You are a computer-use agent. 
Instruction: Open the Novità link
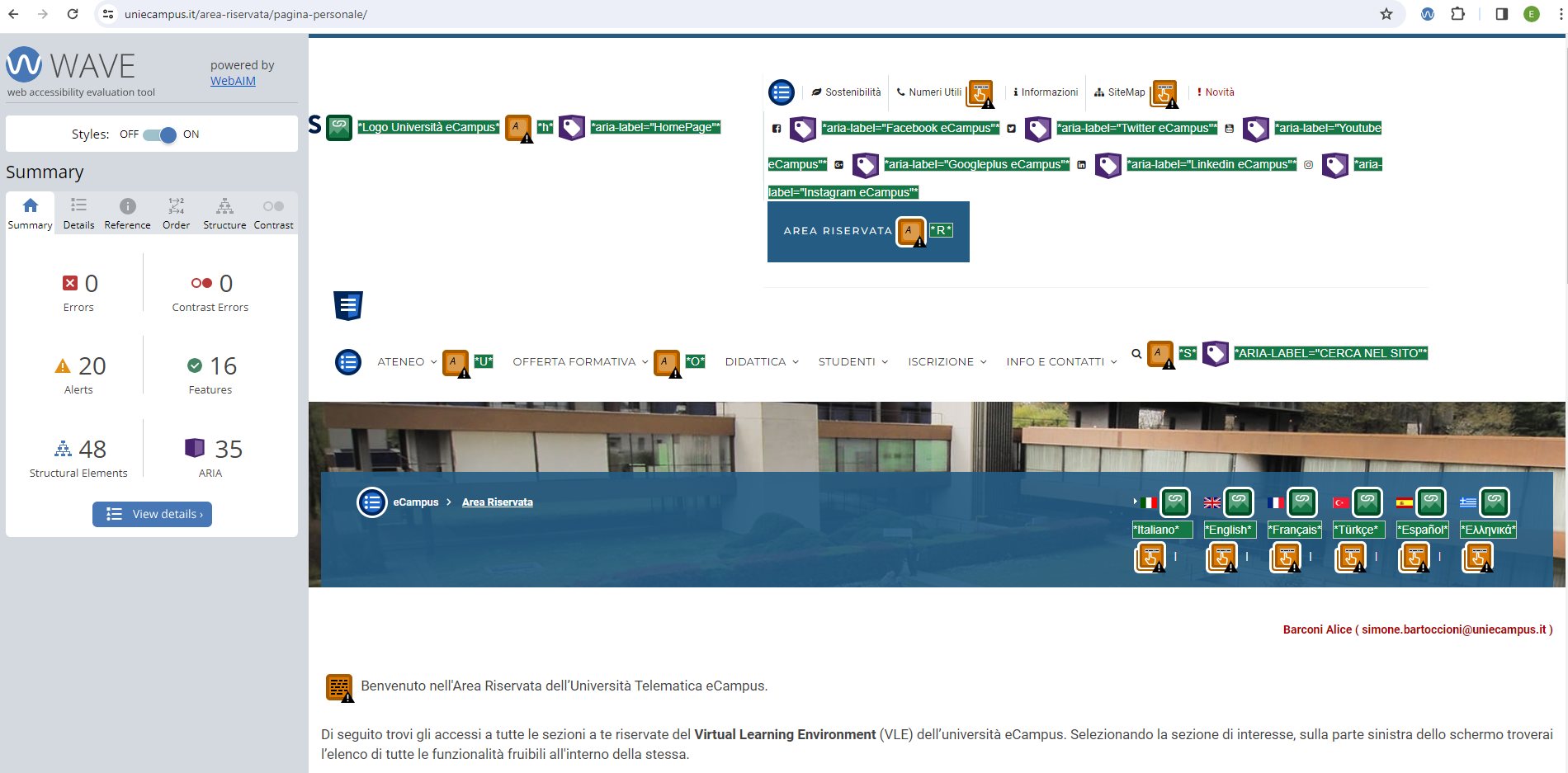coord(1216,92)
